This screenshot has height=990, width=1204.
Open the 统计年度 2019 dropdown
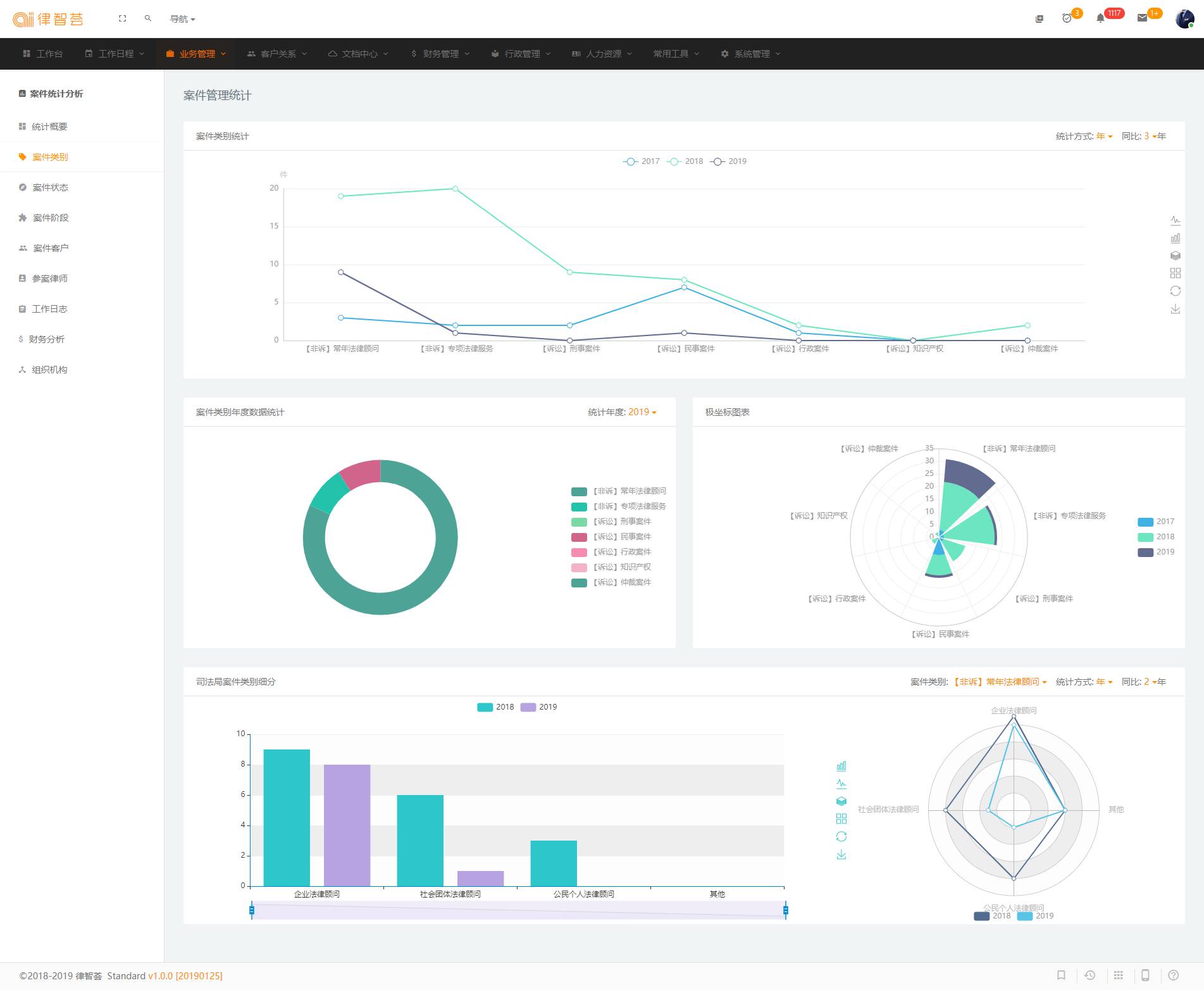click(x=642, y=412)
